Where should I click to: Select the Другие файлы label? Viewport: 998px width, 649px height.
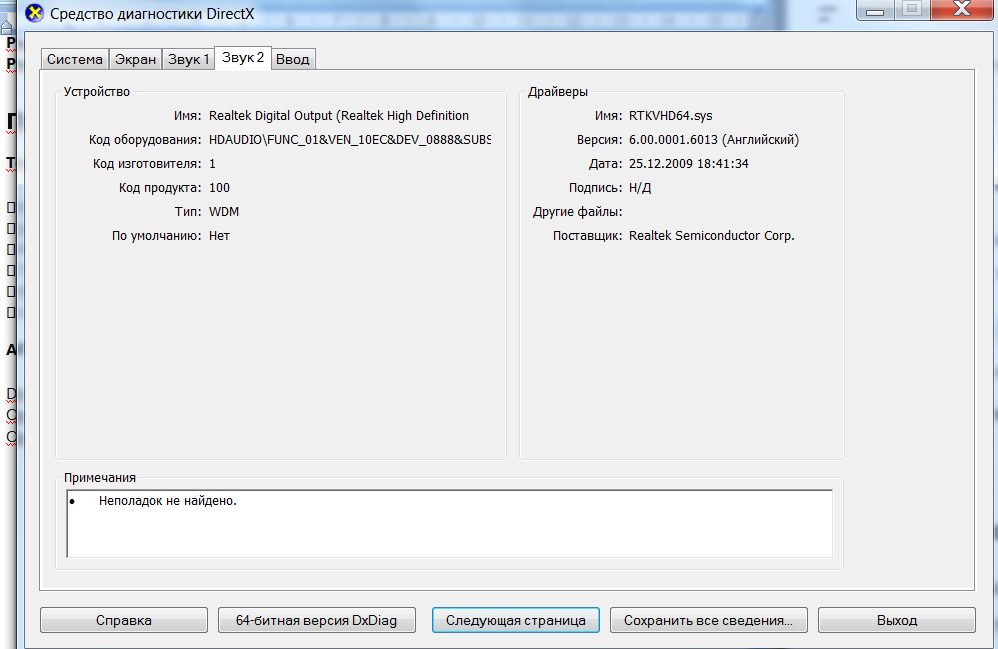tap(577, 212)
